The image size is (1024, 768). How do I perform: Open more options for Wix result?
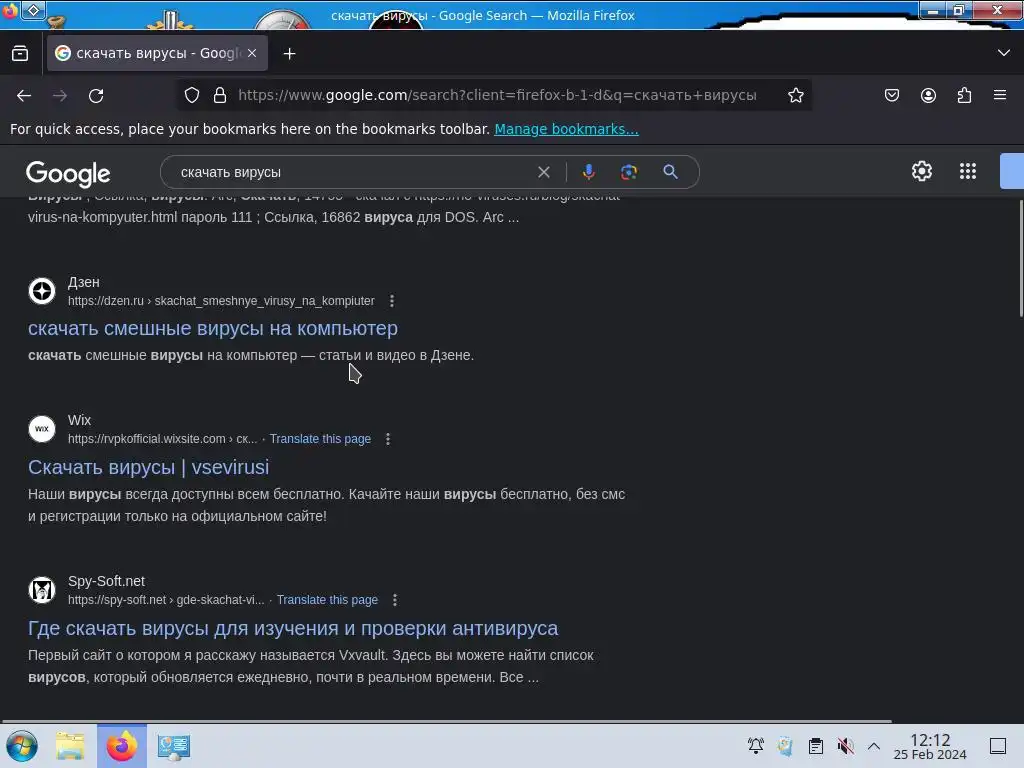(x=388, y=439)
